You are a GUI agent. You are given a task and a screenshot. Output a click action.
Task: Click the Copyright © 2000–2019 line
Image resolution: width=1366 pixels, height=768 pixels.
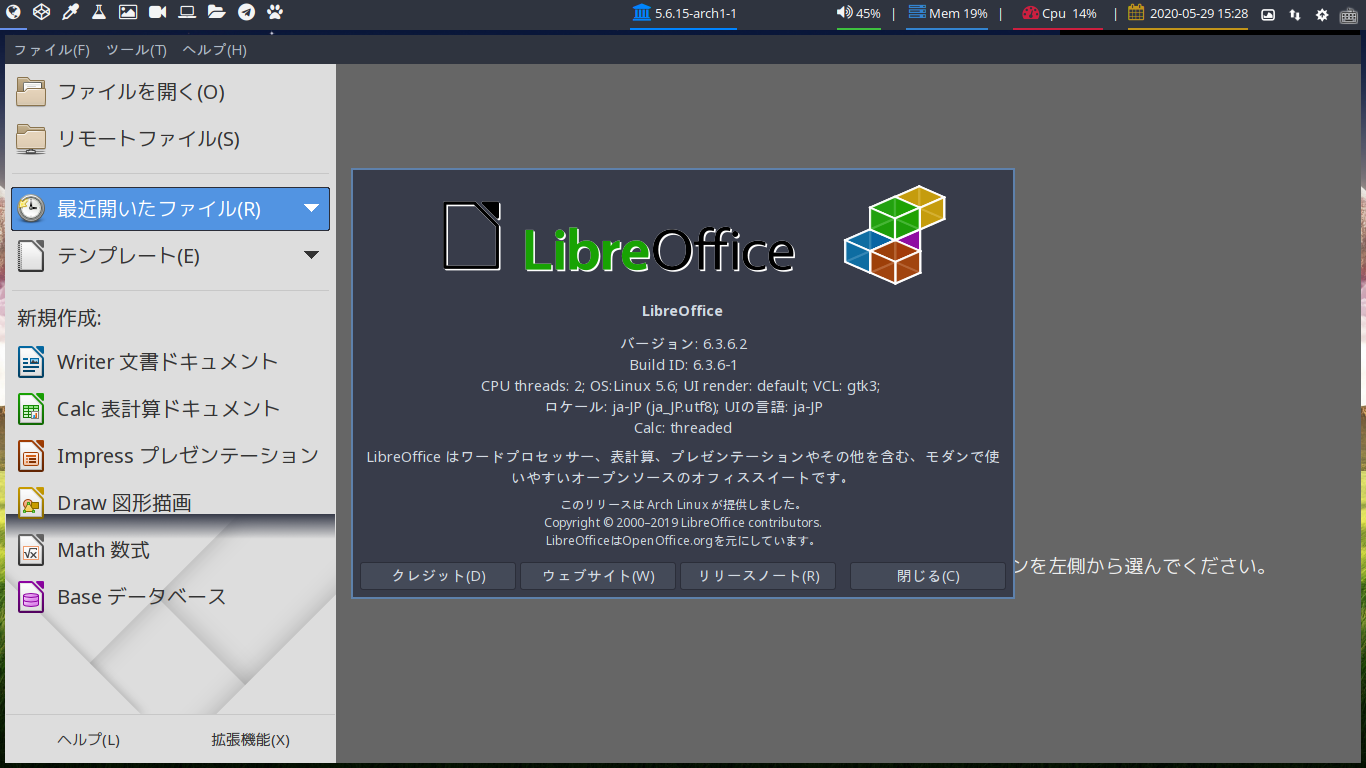pos(683,523)
